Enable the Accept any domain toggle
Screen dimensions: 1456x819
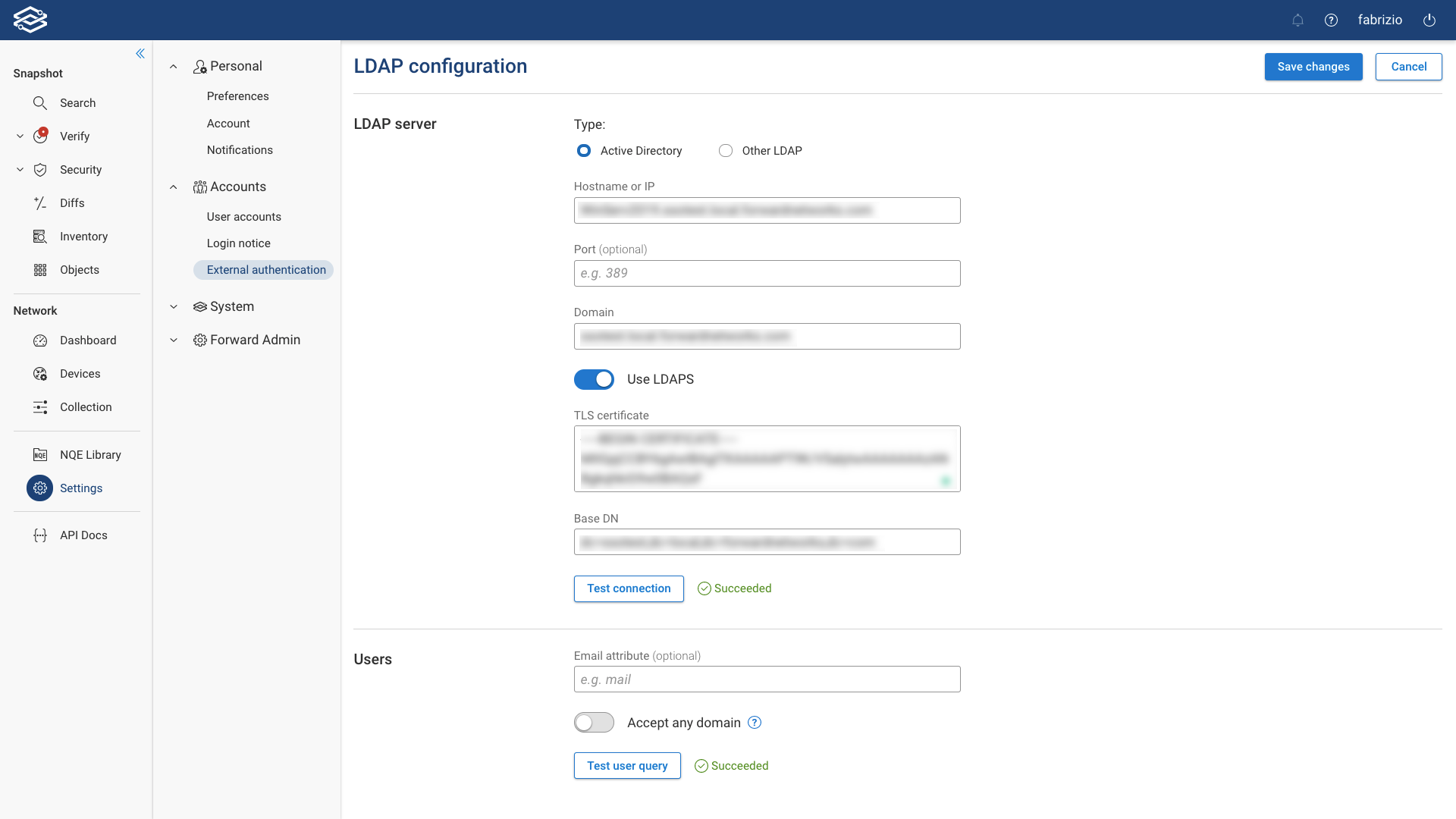[594, 723]
